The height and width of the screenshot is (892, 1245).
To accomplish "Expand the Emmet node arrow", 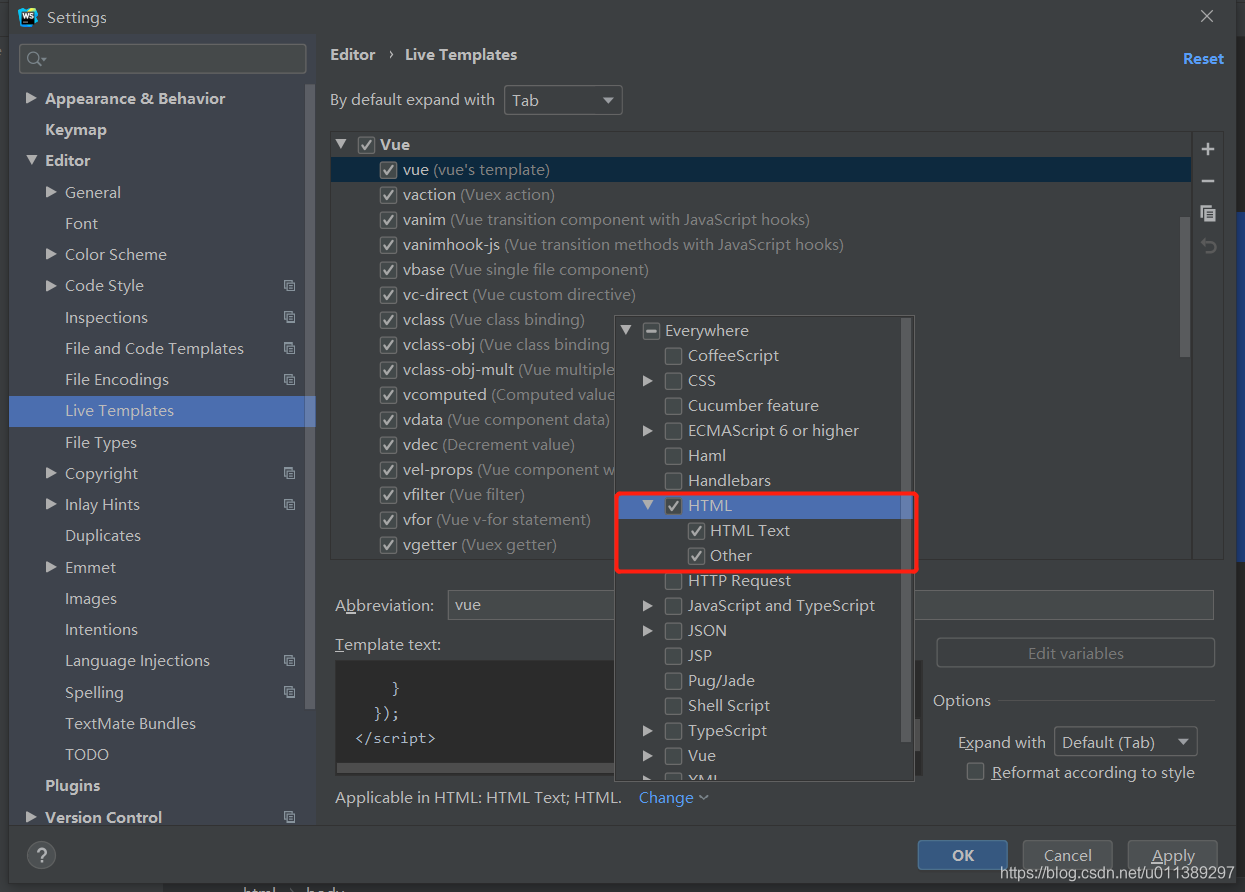I will [x=51, y=567].
